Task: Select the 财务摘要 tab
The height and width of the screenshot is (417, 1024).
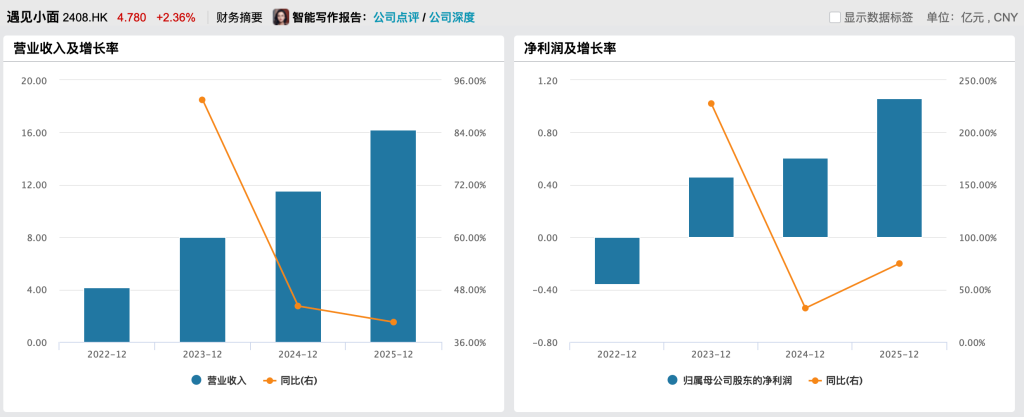Action: [239, 17]
